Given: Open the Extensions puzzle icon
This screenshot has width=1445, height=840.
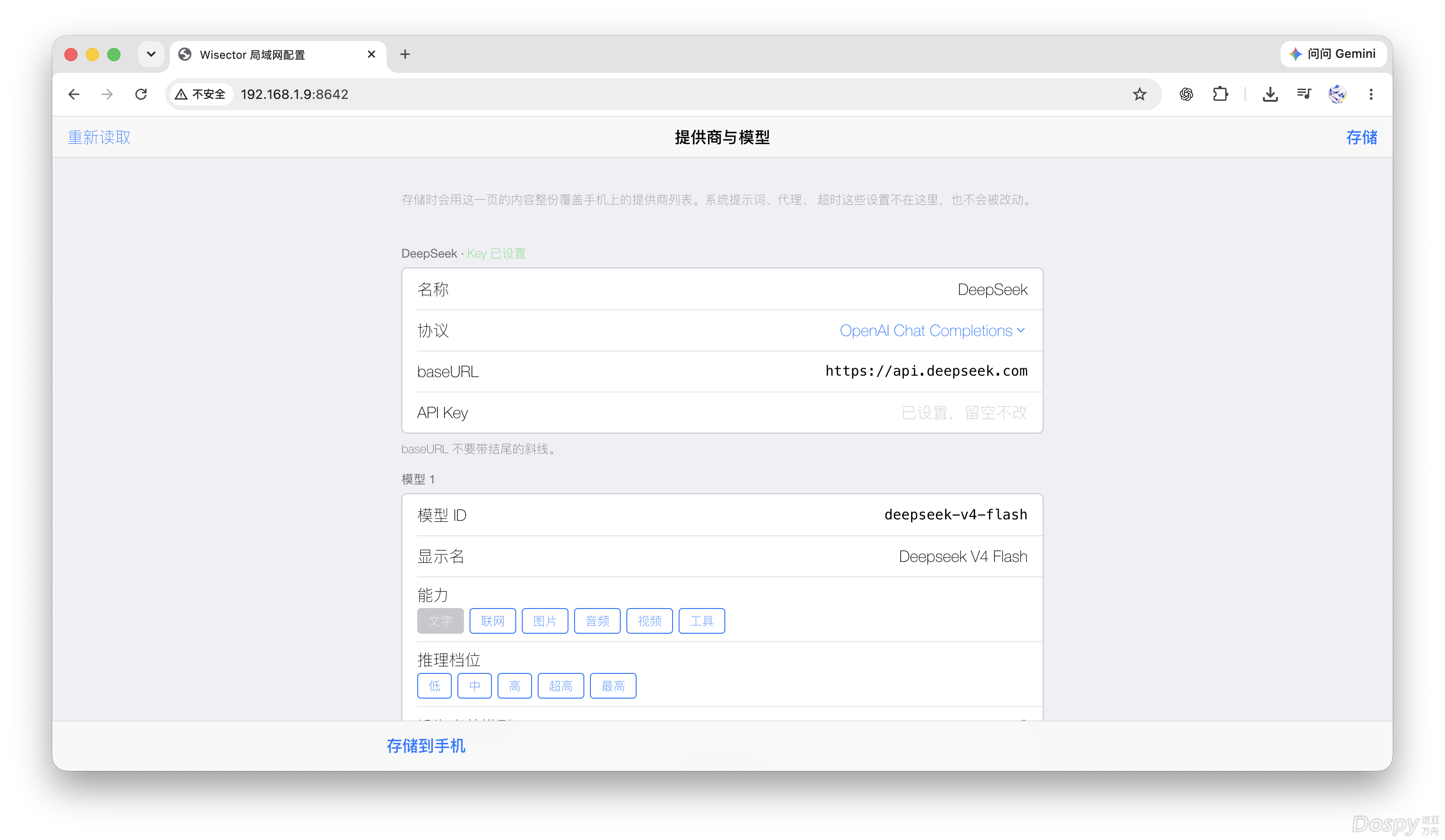Looking at the screenshot, I should [x=1220, y=94].
